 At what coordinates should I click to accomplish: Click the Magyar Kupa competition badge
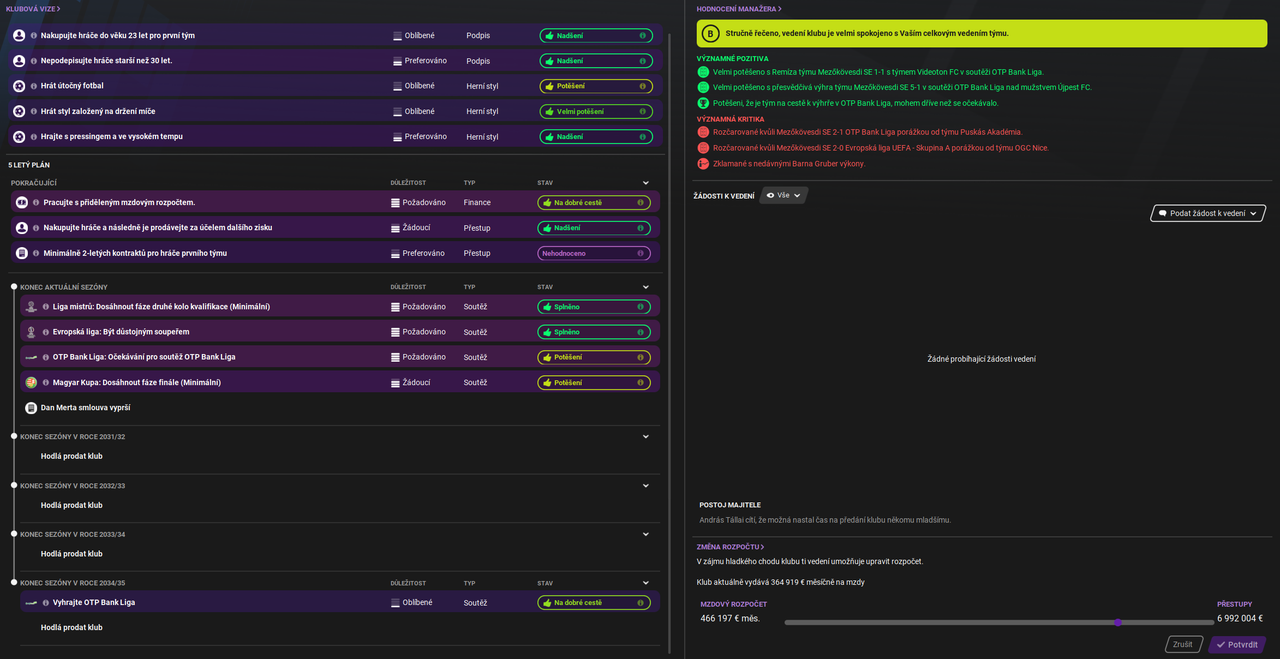click(31, 382)
